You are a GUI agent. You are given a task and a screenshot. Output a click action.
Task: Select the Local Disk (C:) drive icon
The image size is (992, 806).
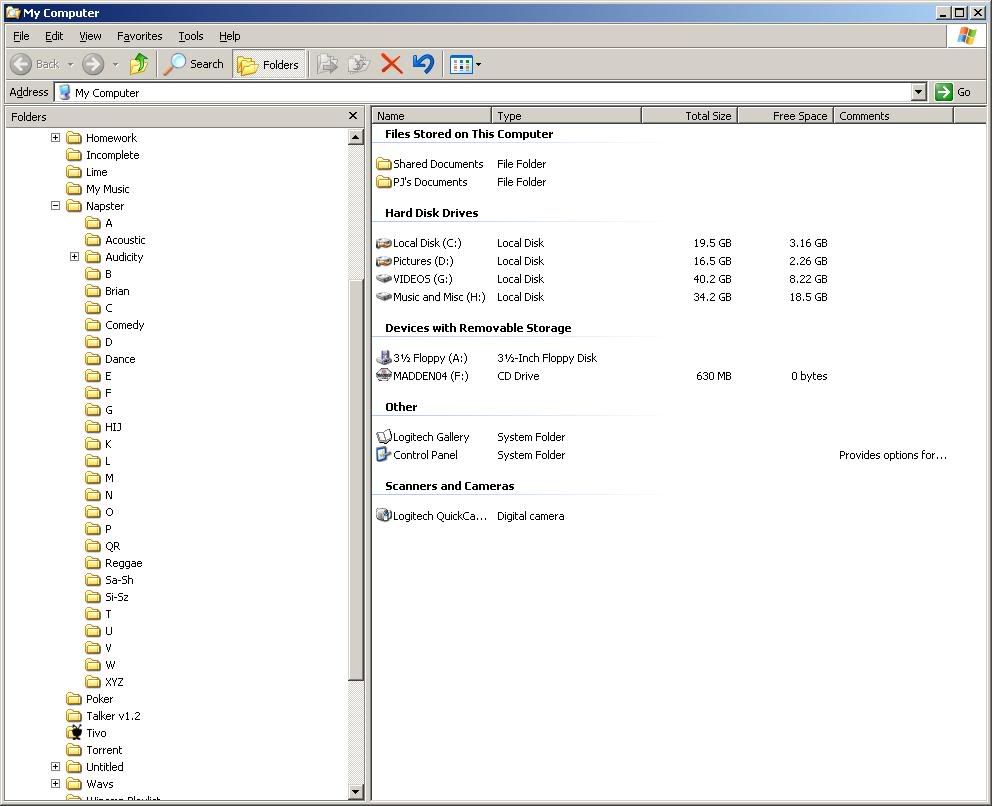[383, 243]
